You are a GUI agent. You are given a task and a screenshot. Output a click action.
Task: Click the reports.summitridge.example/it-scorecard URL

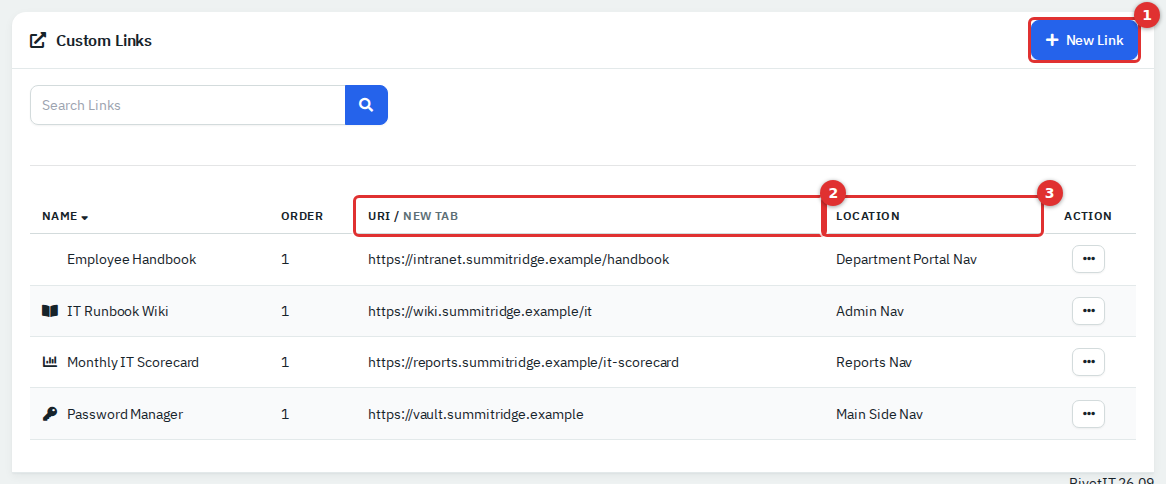pos(524,362)
